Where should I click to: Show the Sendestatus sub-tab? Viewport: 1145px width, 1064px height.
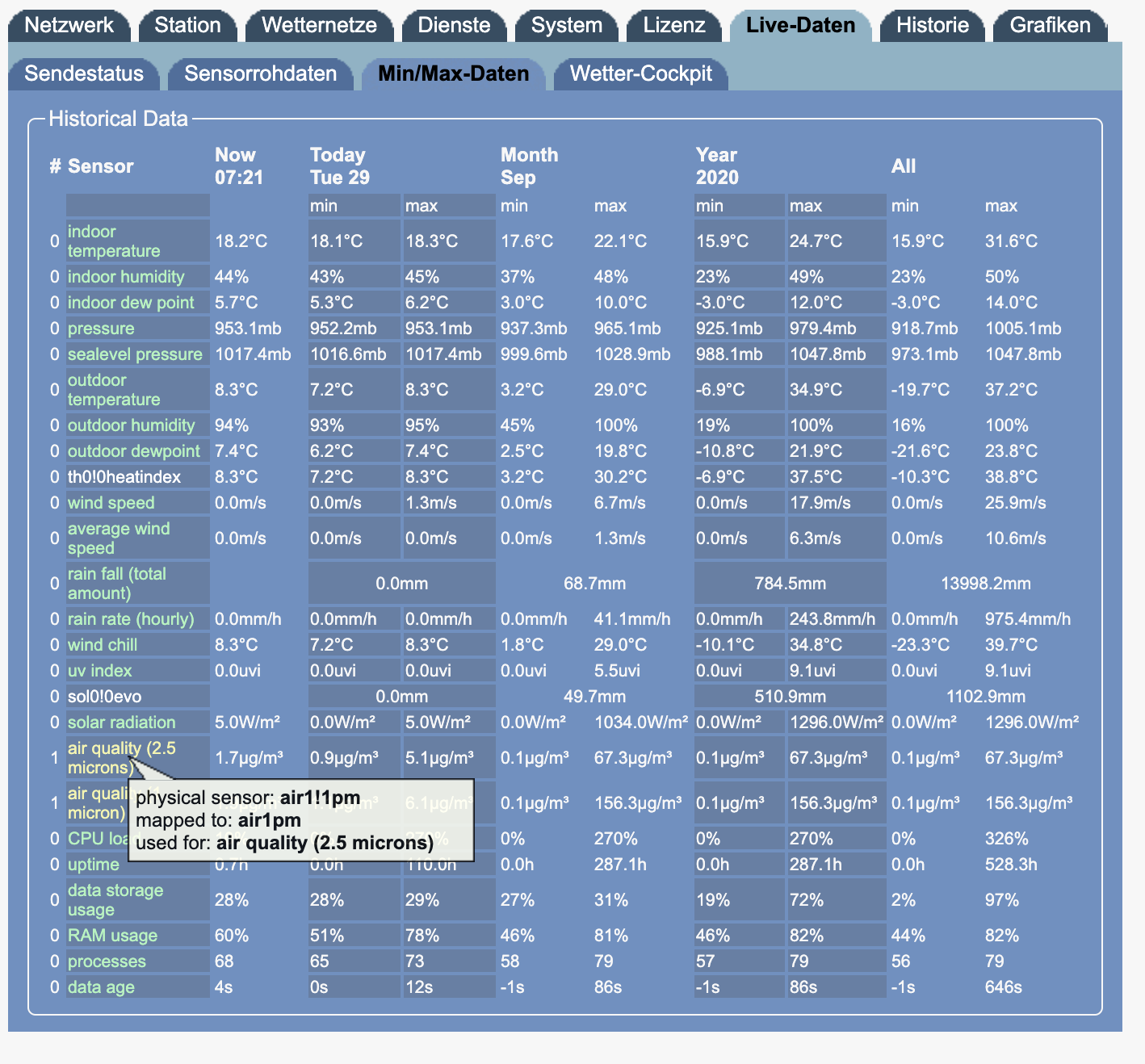click(84, 73)
